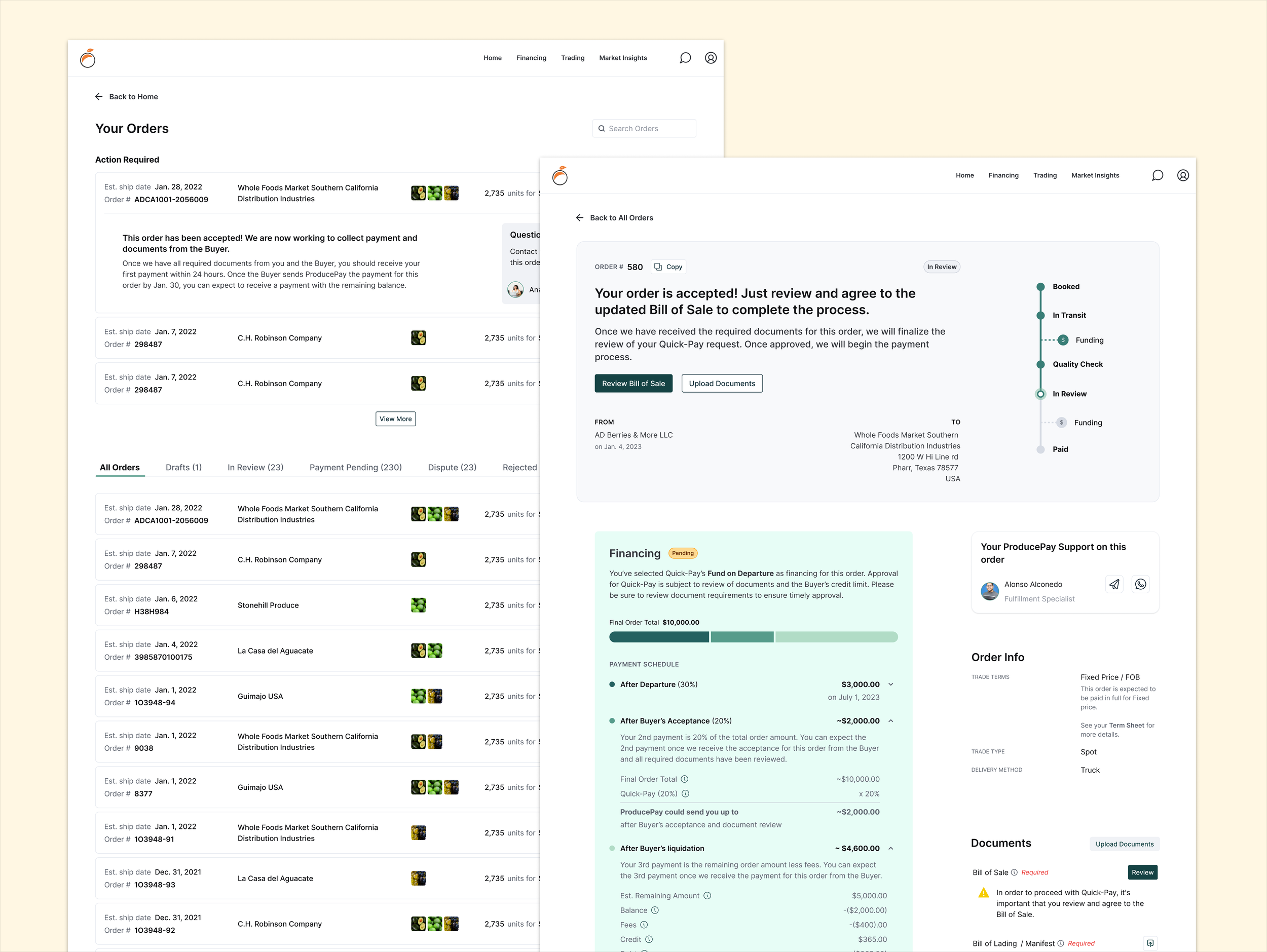This screenshot has width=1267, height=952.
Task: Open the Drafts (1) tab
Action: click(x=183, y=467)
